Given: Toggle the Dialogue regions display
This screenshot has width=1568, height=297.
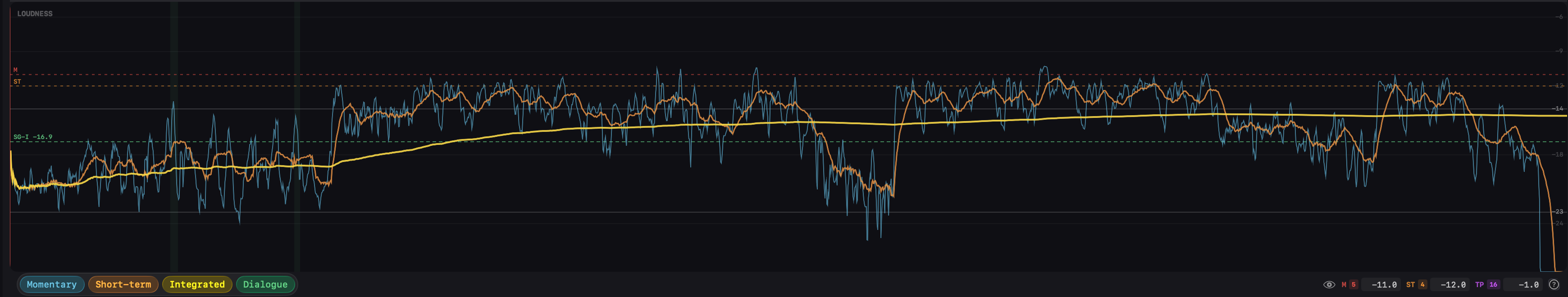Looking at the screenshot, I should tap(265, 284).
